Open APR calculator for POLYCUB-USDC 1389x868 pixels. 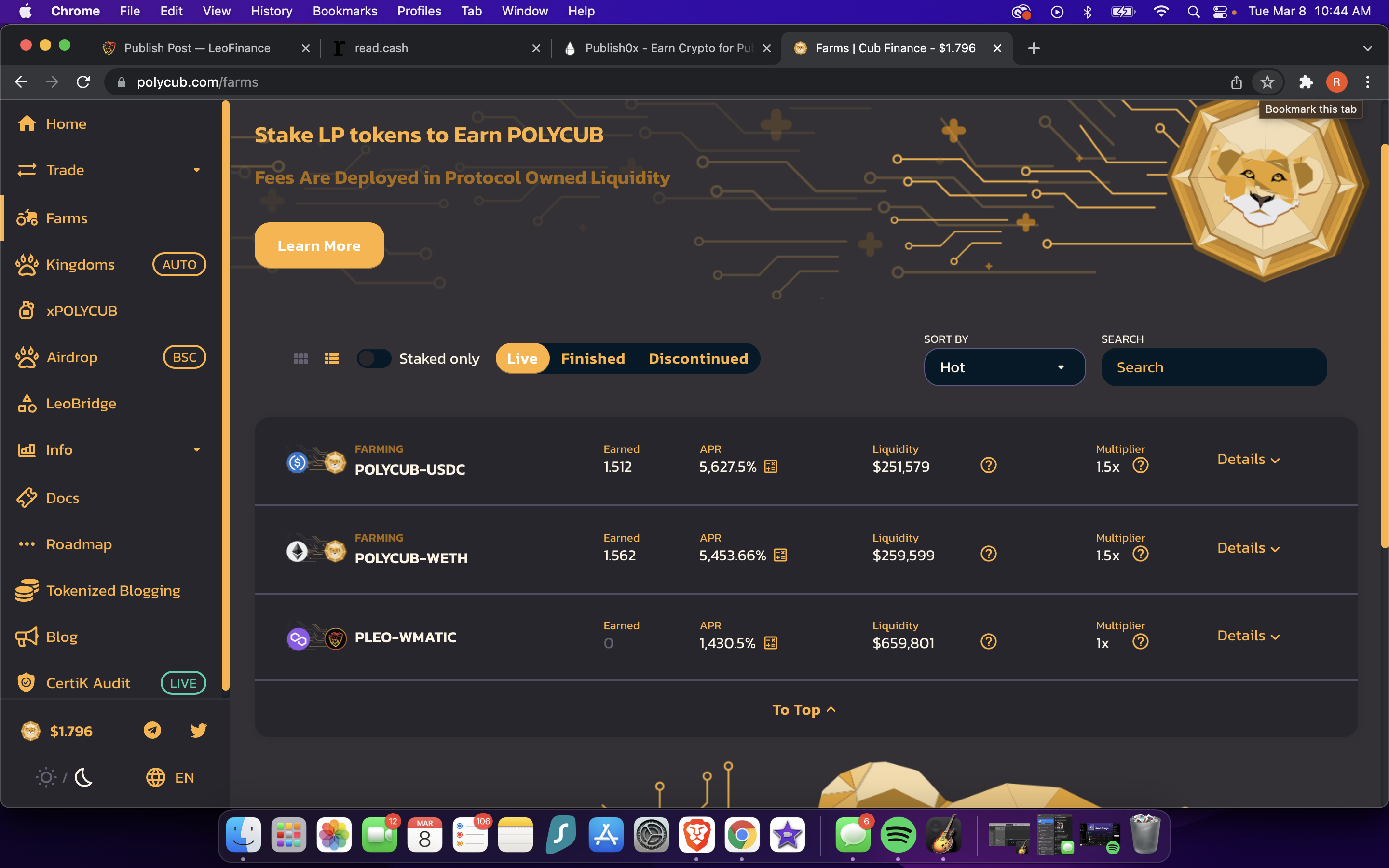point(771,467)
